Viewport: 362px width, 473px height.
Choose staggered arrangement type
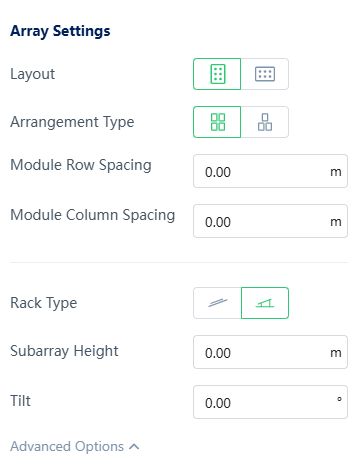click(265, 122)
